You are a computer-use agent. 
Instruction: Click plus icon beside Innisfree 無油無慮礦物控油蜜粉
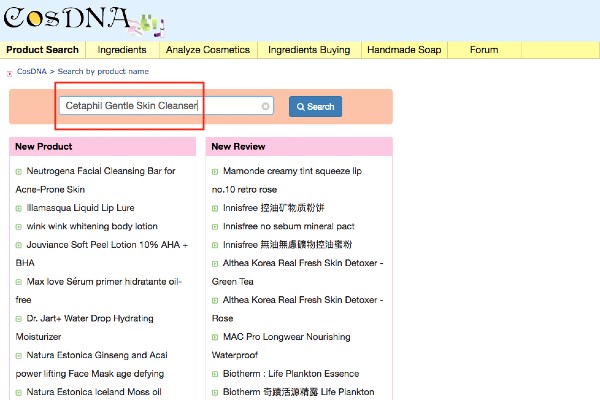click(x=215, y=245)
